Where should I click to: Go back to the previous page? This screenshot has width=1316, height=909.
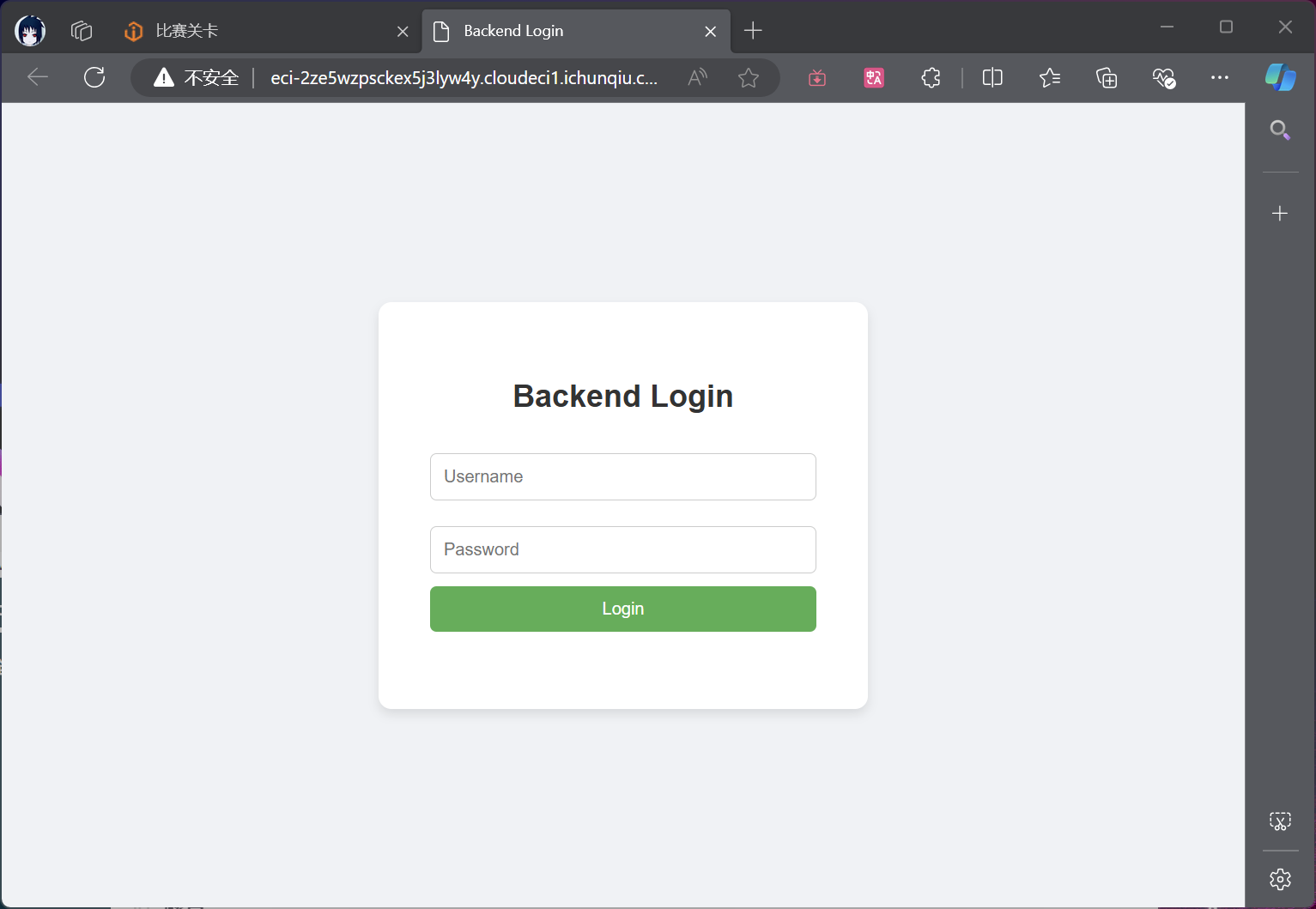38,77
